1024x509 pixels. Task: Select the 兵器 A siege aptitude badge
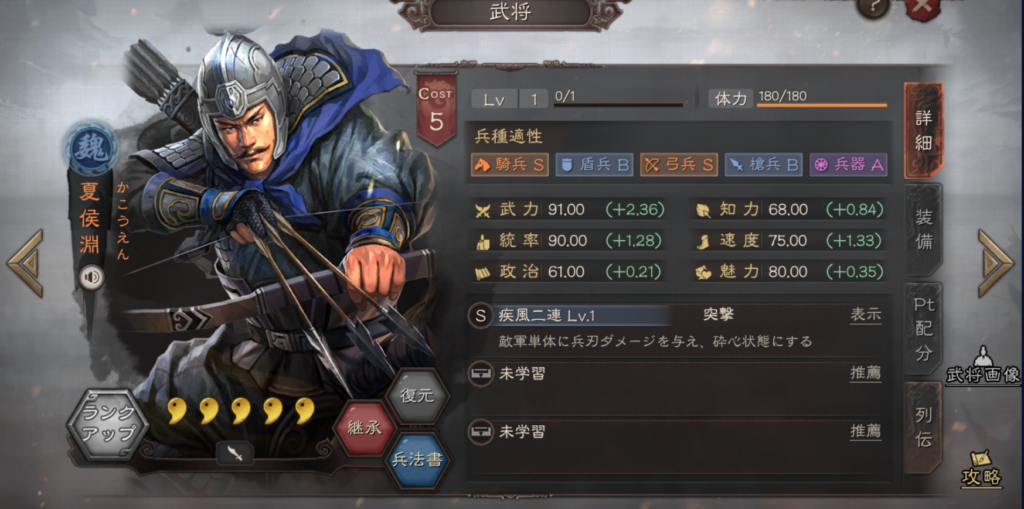[x=848, y=165]
